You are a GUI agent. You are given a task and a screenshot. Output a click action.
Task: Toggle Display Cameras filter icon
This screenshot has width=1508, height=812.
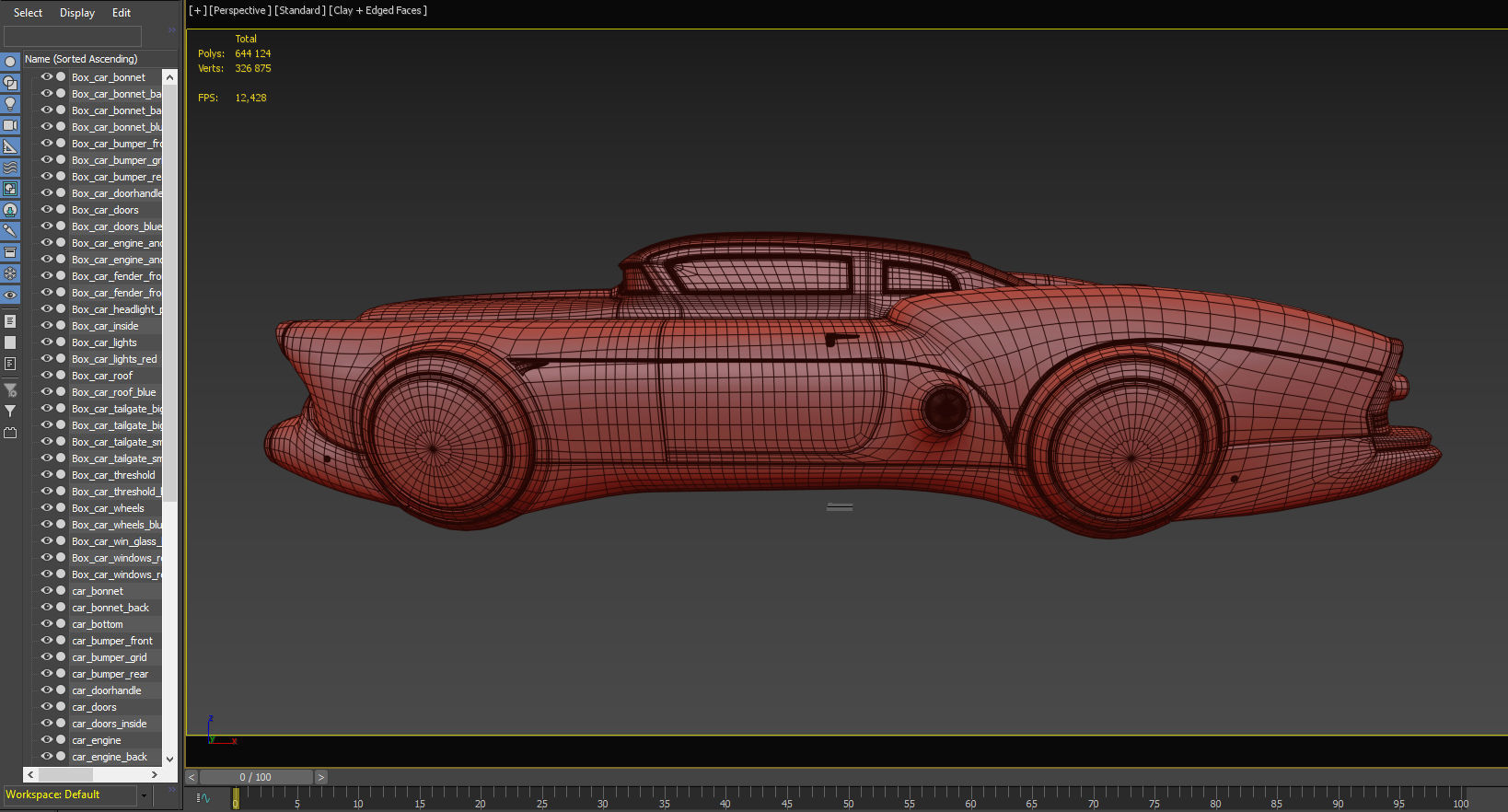10,125
